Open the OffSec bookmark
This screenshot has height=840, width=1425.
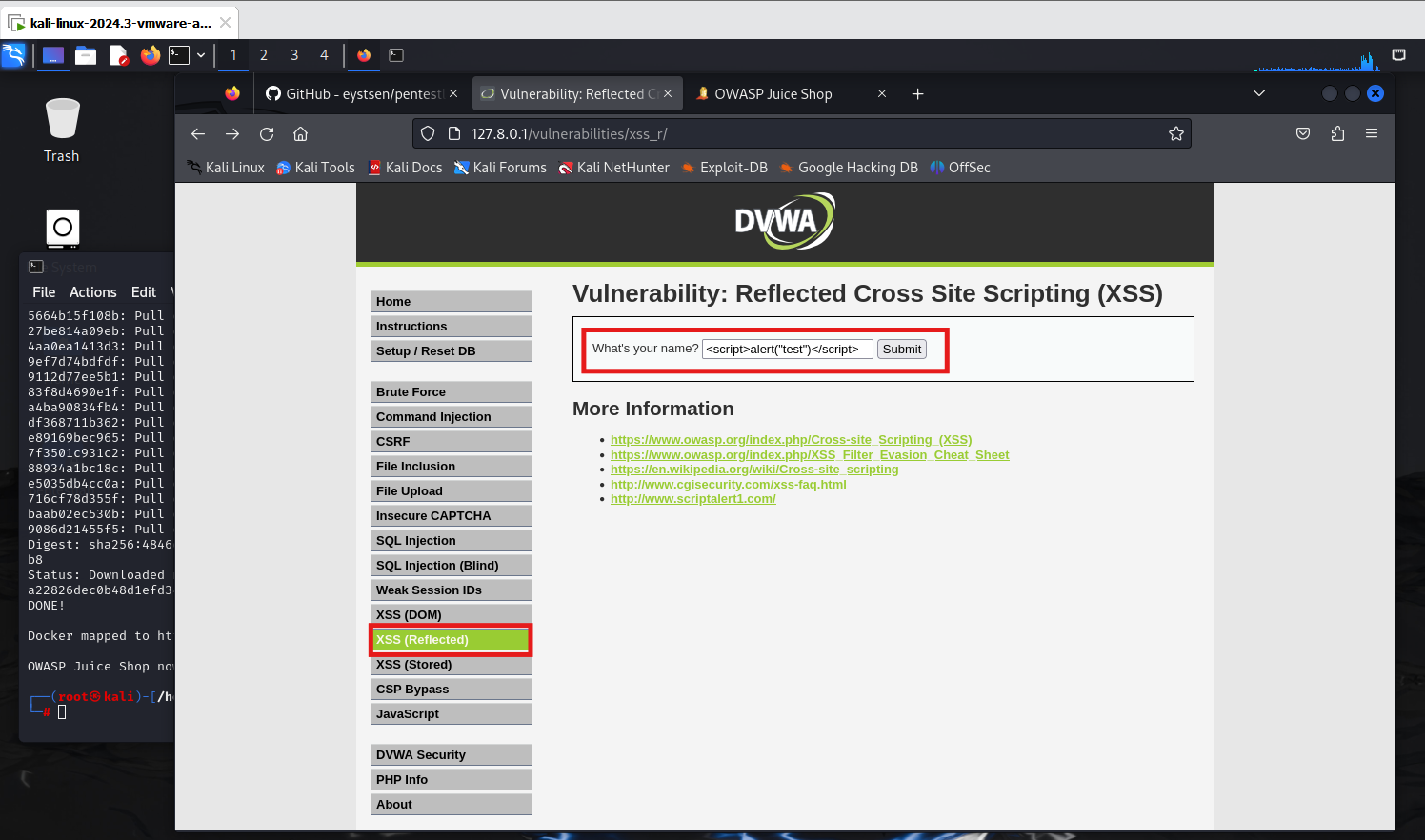960,168
